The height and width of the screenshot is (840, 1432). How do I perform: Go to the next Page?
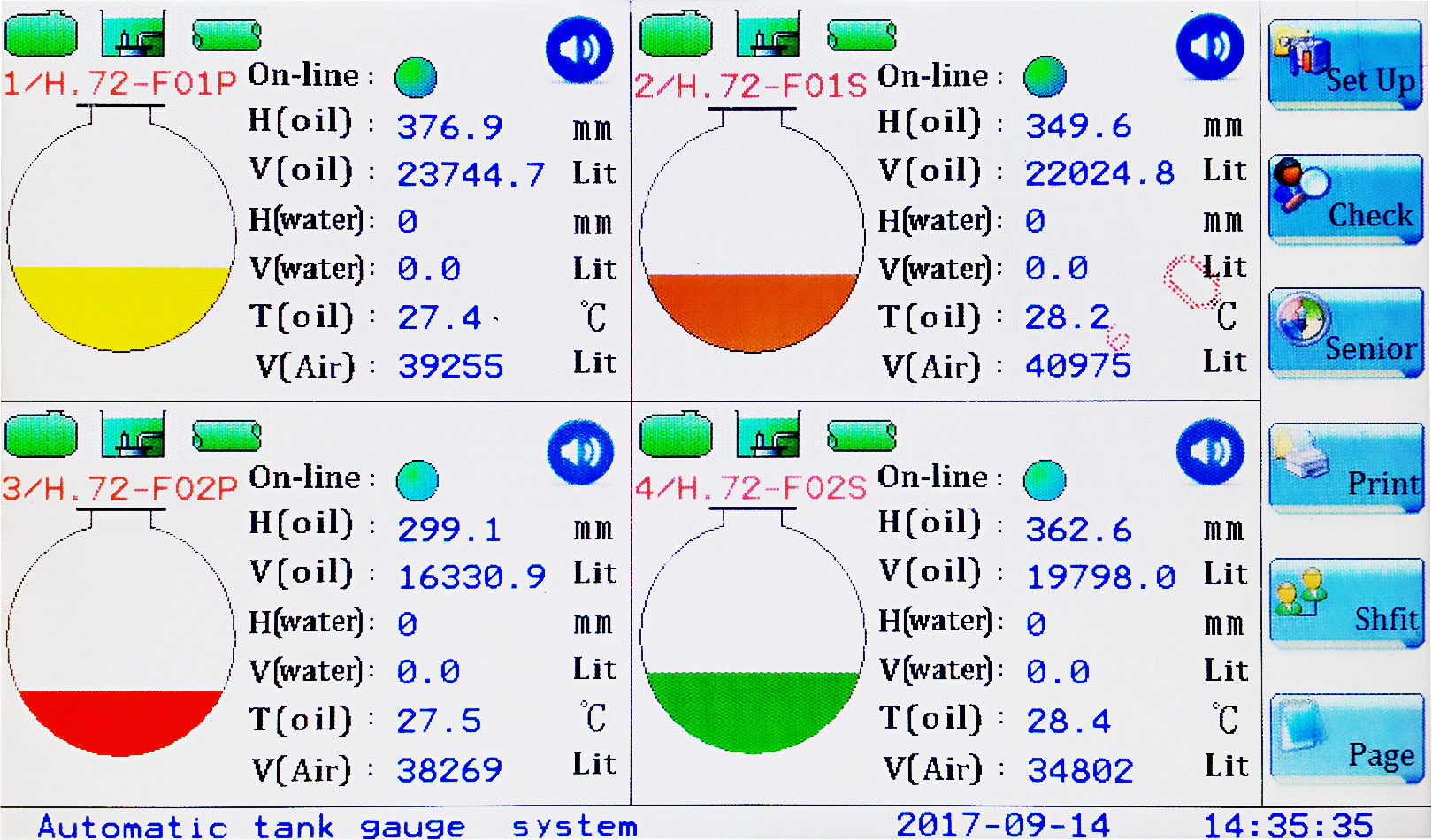(x=1344, y=739)
